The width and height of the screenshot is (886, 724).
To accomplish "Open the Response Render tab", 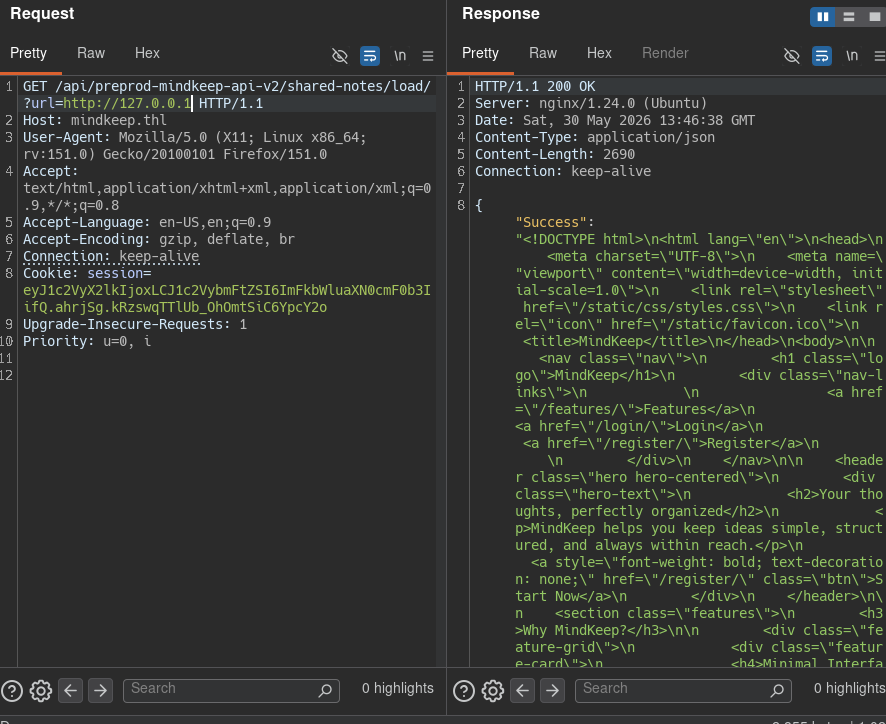I will click(665, 53).
